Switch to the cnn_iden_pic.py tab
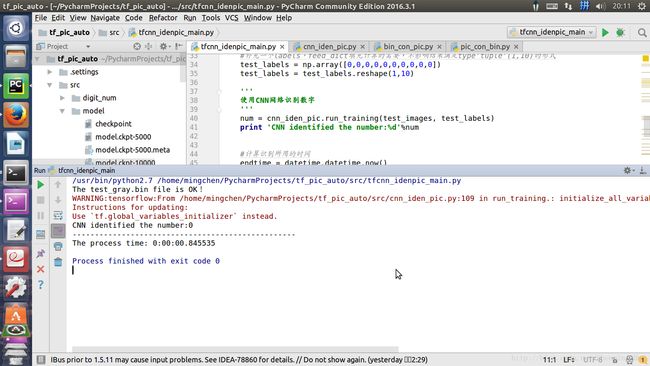The width and height of the screenshot is (650, 366). 329,46
